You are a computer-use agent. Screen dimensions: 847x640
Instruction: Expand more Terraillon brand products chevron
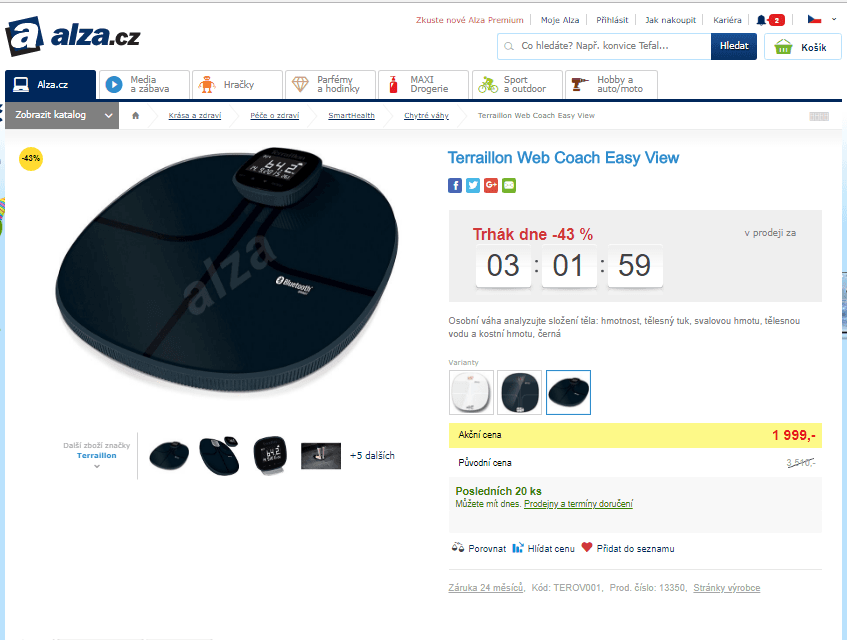point(97,466)
